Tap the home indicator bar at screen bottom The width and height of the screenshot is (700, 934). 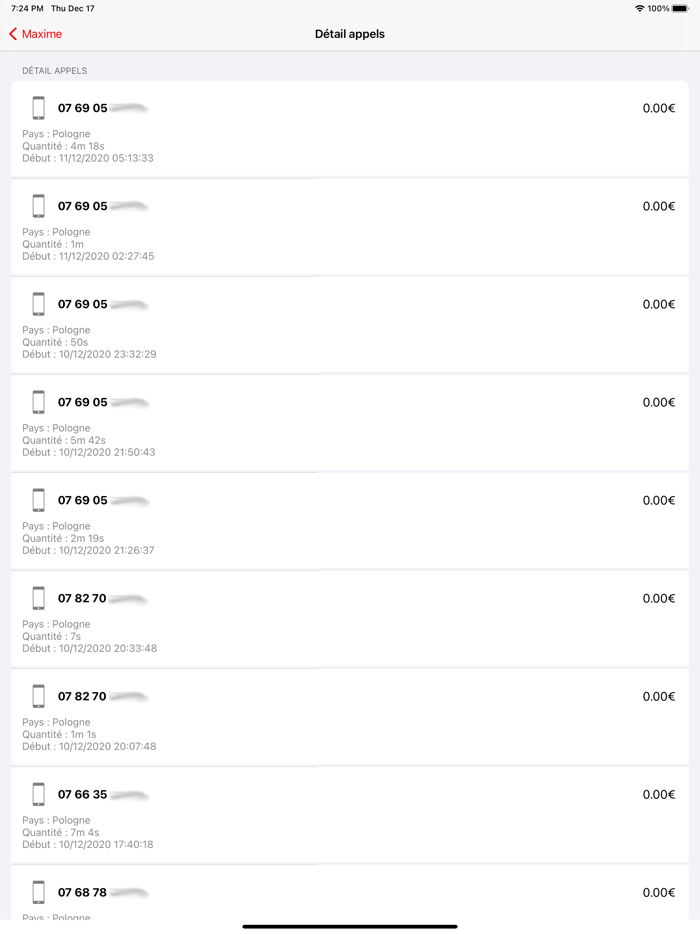click(350, 924)
